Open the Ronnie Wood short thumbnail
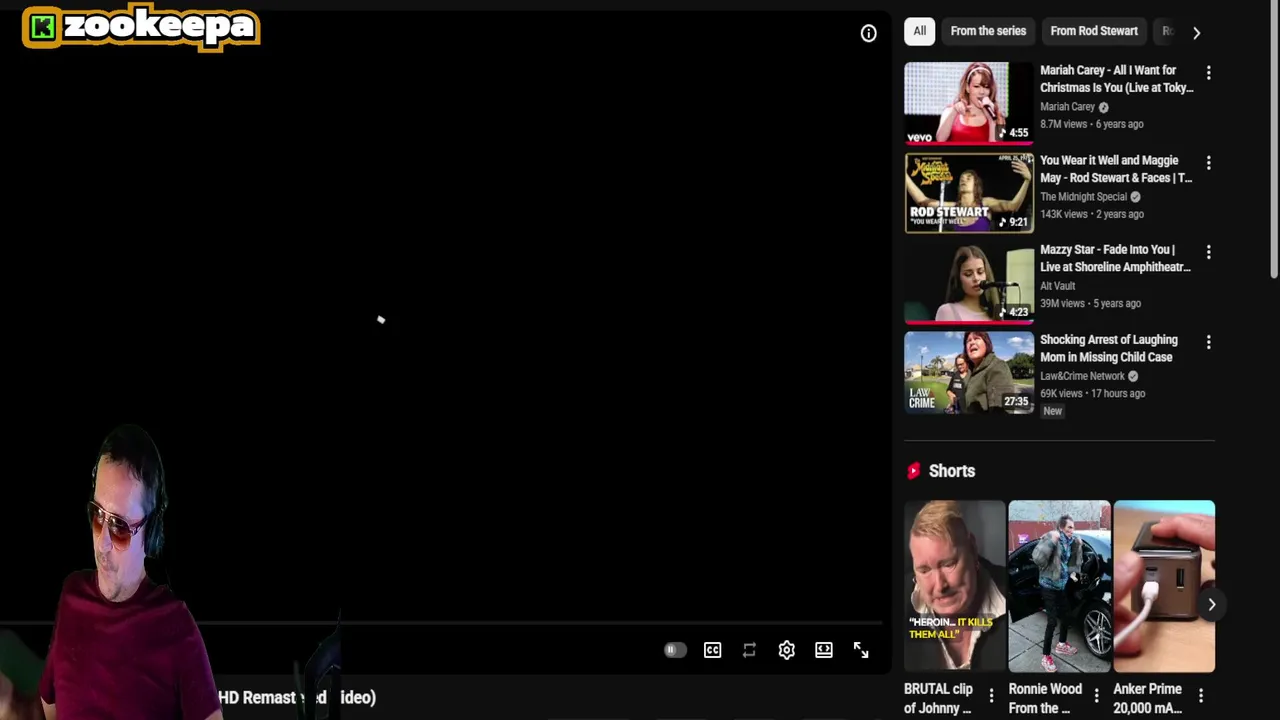 click(x=1059, y=586)
